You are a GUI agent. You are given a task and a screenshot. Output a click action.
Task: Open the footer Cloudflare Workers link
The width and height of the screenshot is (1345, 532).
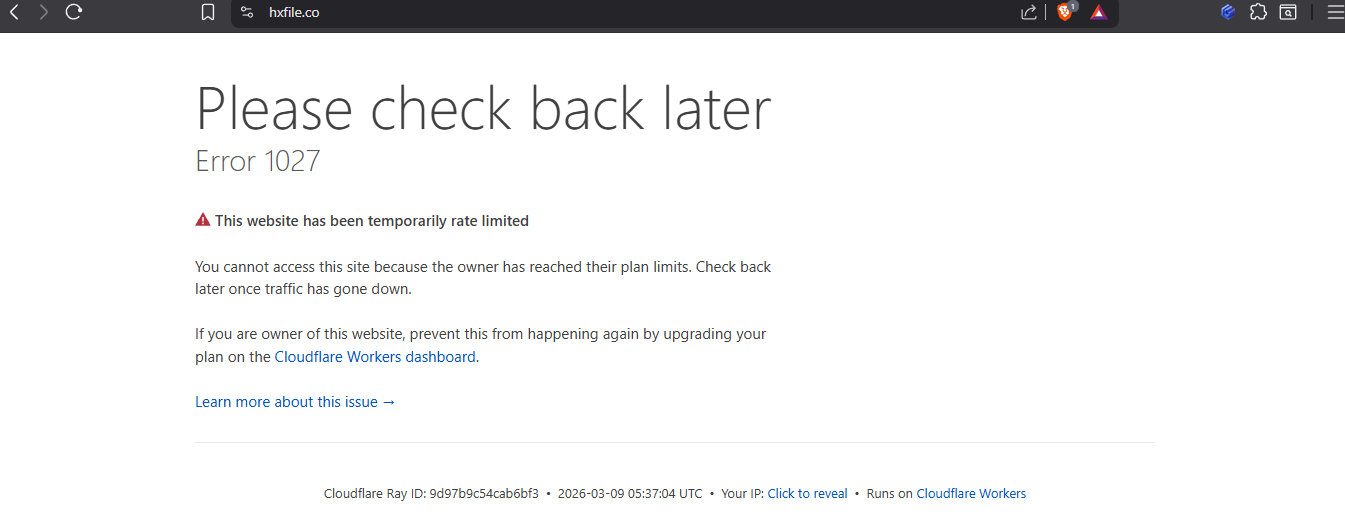pyautogui.click(x=971, y=494)
